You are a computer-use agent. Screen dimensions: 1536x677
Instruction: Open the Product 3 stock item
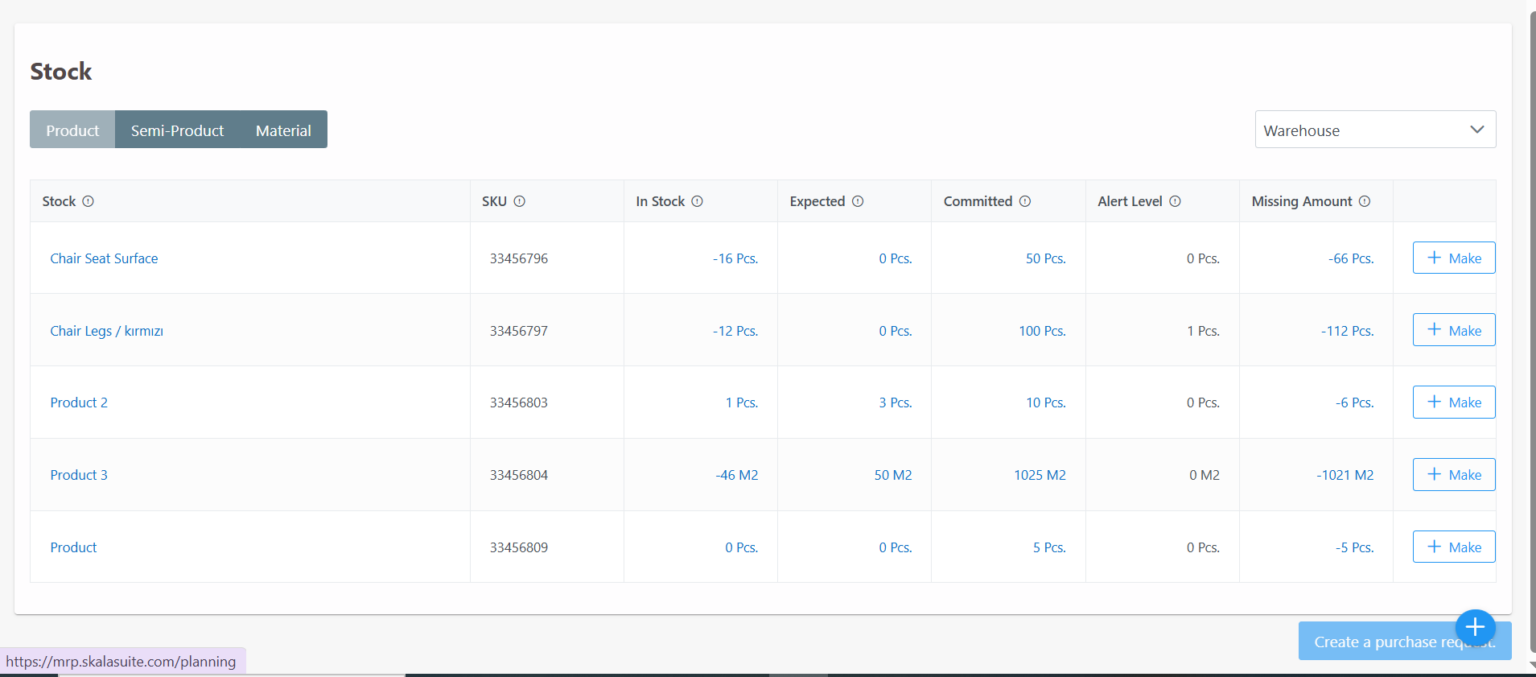point(78,474)
